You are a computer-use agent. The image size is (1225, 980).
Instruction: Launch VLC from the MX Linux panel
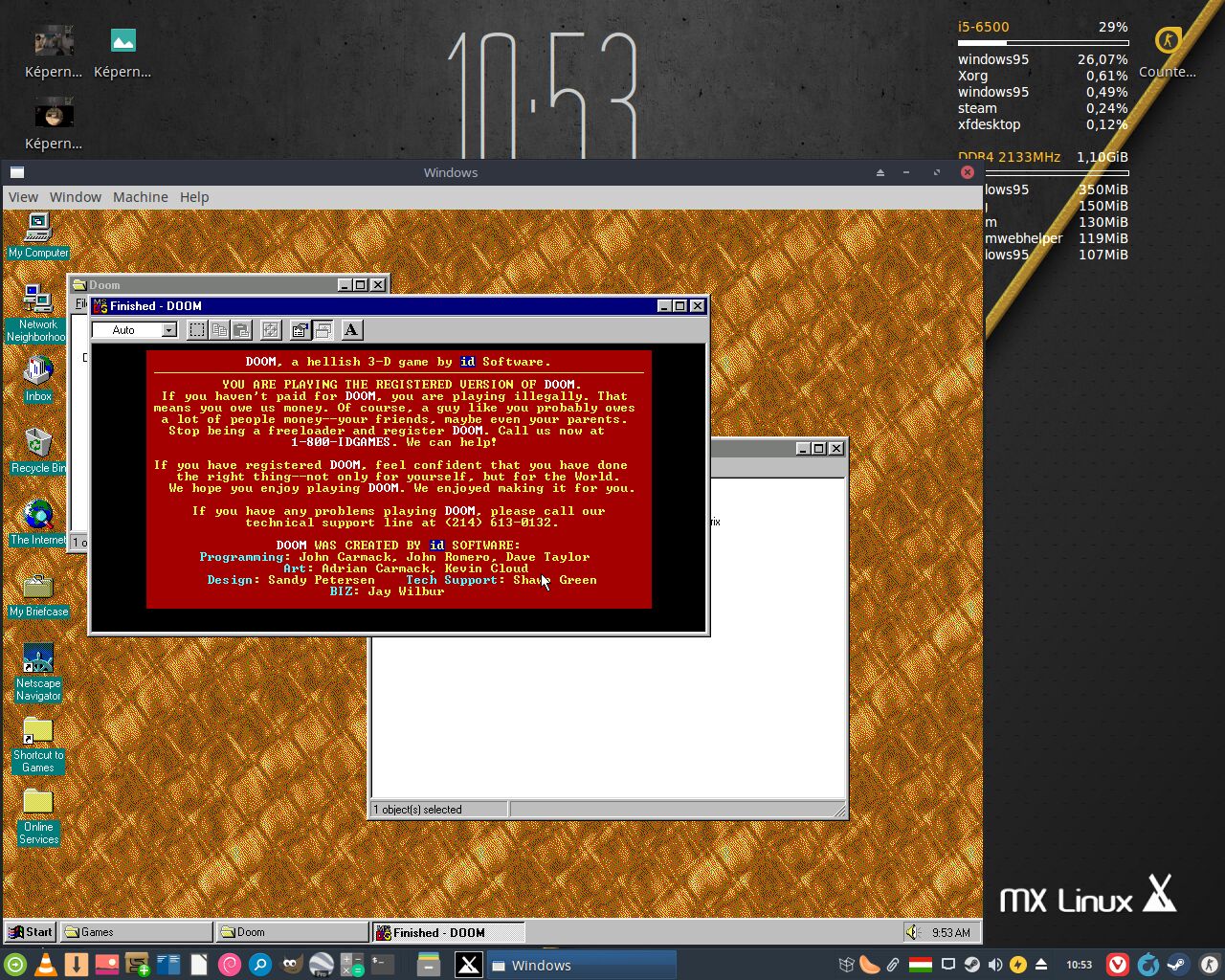(x=45, y=965)
